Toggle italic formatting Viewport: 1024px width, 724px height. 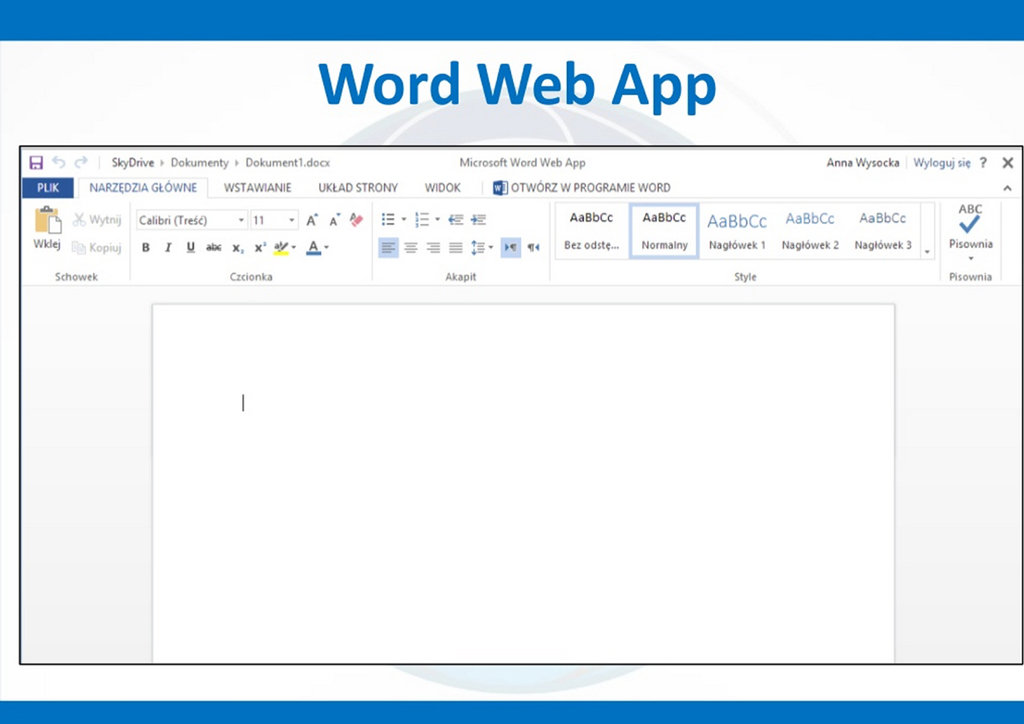point(168,247)
